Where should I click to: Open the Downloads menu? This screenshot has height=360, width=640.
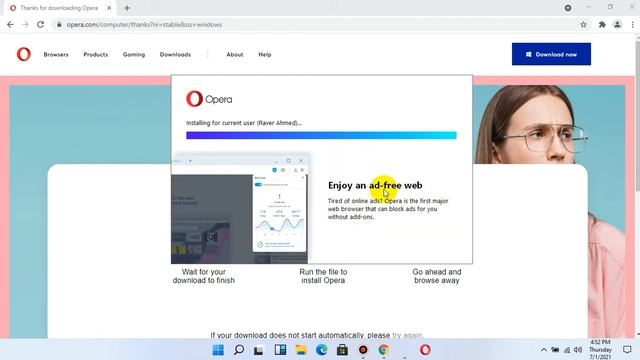[x=175, y=54]
